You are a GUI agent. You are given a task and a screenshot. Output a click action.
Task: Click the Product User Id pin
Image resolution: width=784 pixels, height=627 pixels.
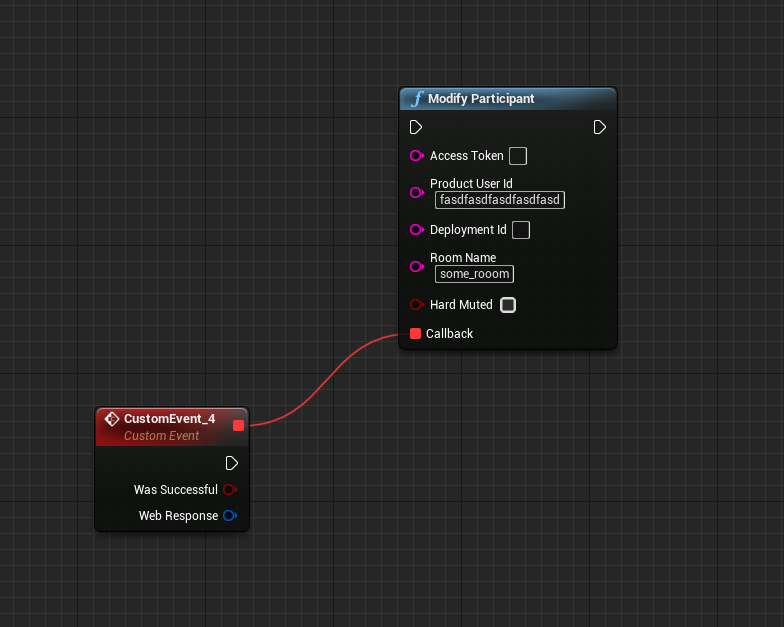point(416,192)
